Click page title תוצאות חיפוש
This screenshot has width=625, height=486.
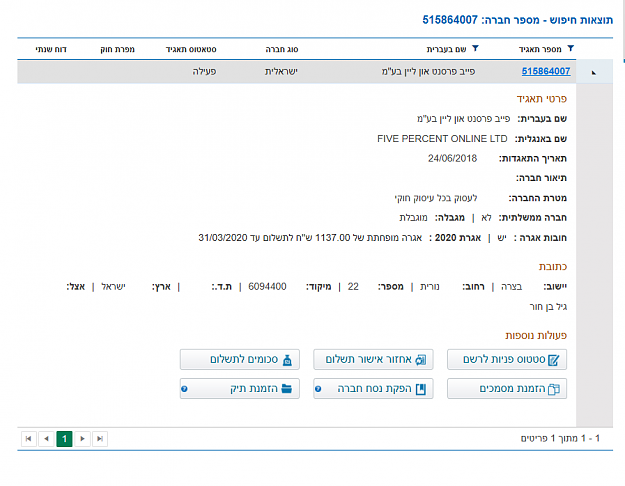pyautogui.click(x=581, y=20)
